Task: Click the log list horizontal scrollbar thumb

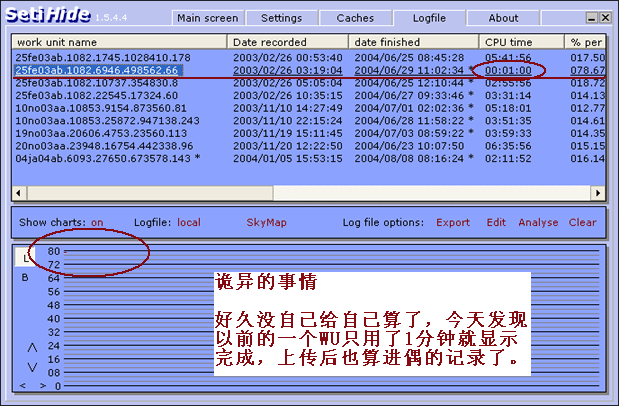Action: click(150, 193)
